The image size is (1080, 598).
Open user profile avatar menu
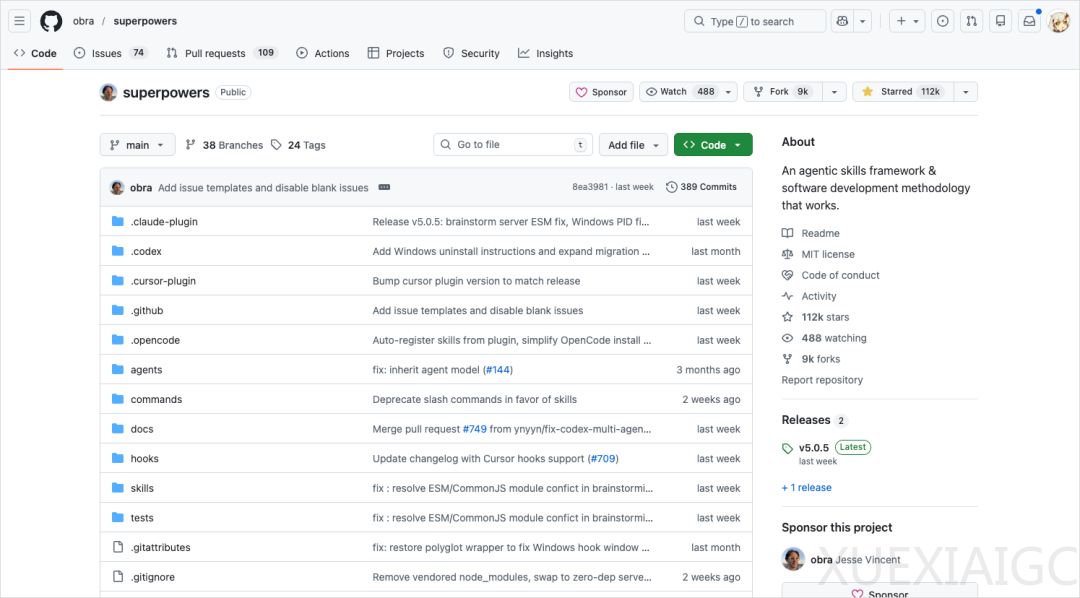click(1058, 21)
